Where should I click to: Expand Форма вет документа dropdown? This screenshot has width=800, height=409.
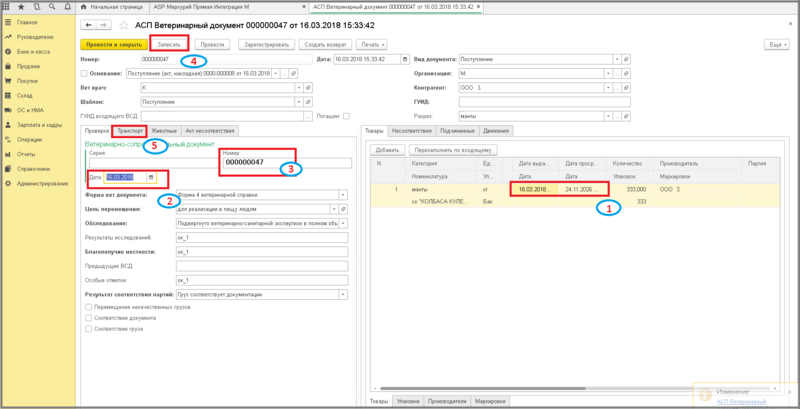pyautogui.click(x=343, y=194)
